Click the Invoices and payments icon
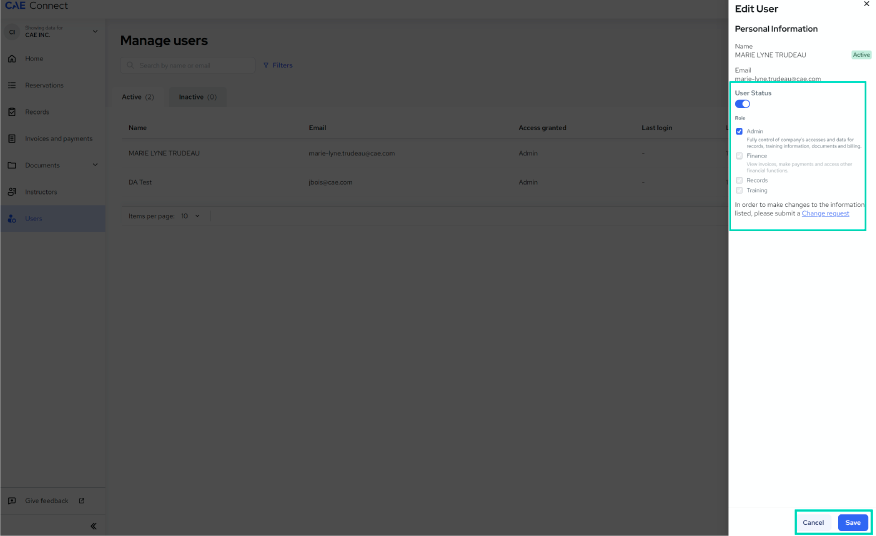Viewport: 876px width, 536px height. pos(12,139)
